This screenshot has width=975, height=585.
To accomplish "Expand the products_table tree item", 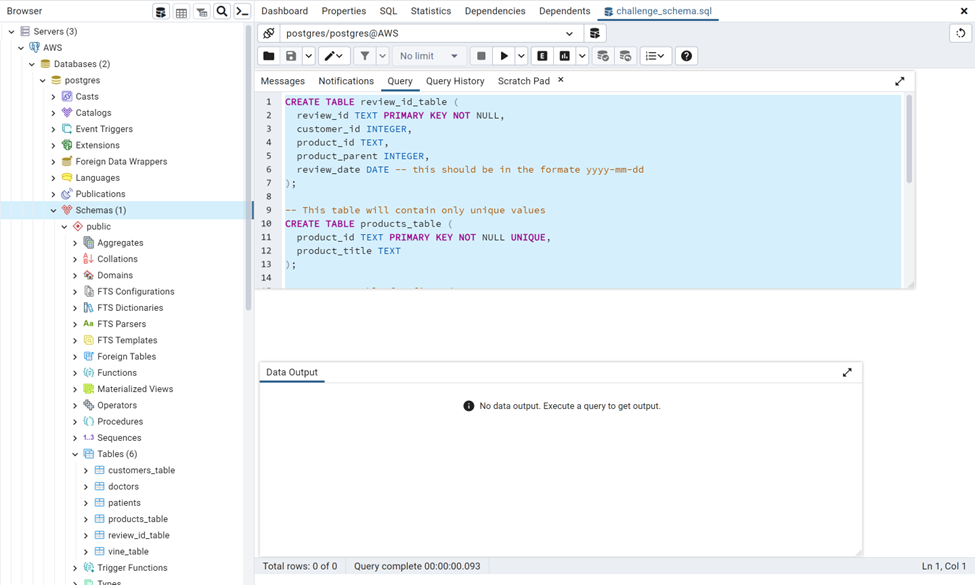I will pos(84,519).
